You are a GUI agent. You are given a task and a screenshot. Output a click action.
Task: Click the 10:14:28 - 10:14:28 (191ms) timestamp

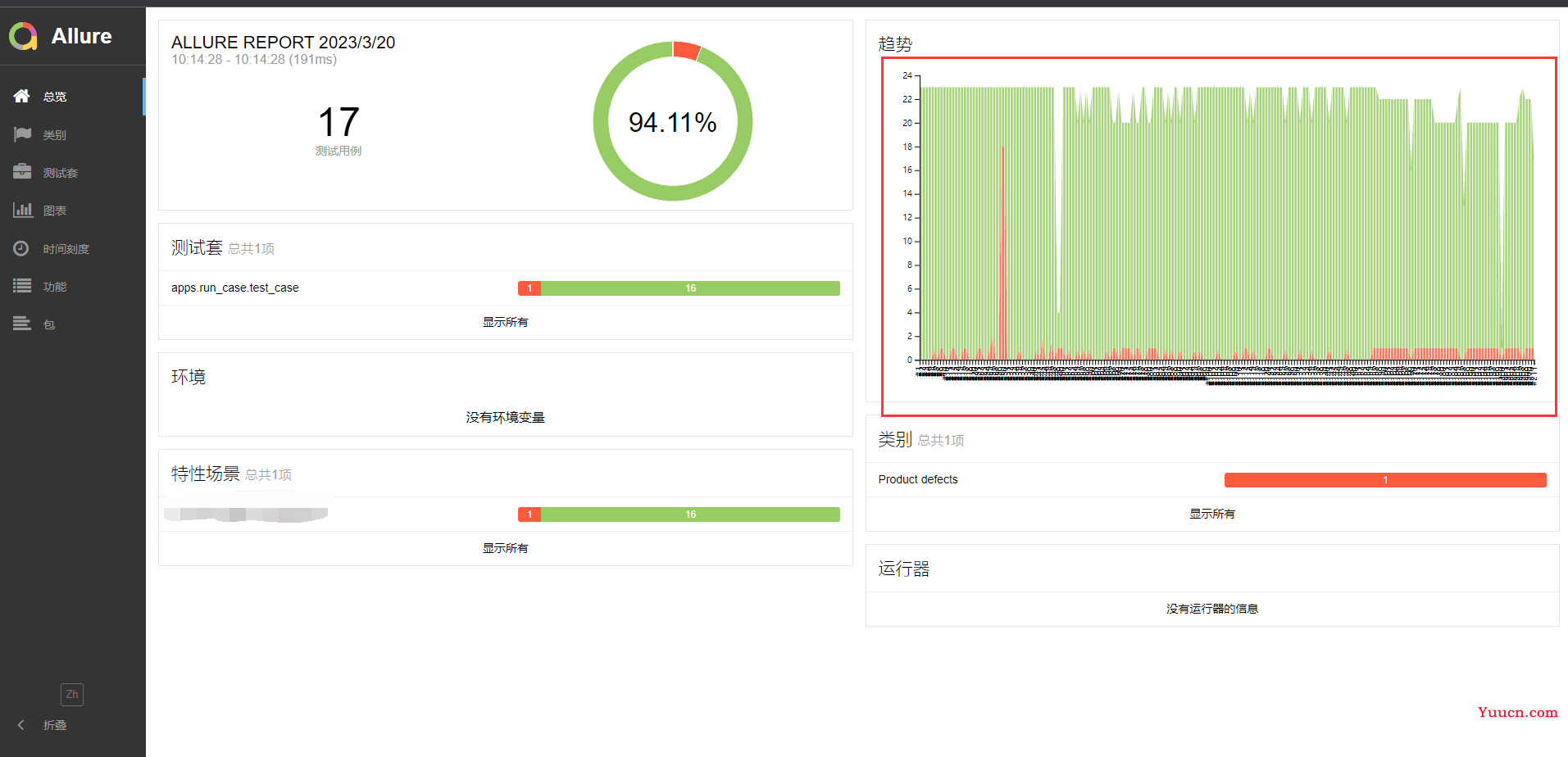click(x=254, y=60)
